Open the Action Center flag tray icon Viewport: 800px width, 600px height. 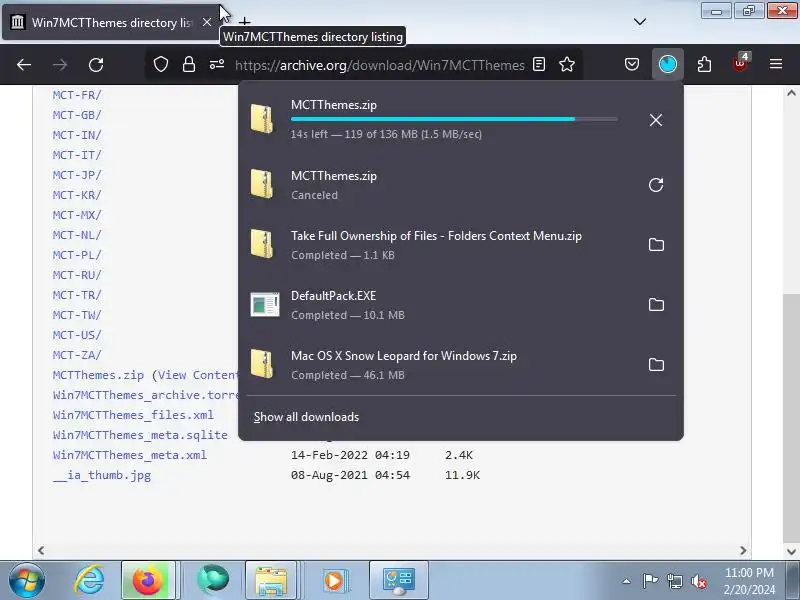(650, 581)
